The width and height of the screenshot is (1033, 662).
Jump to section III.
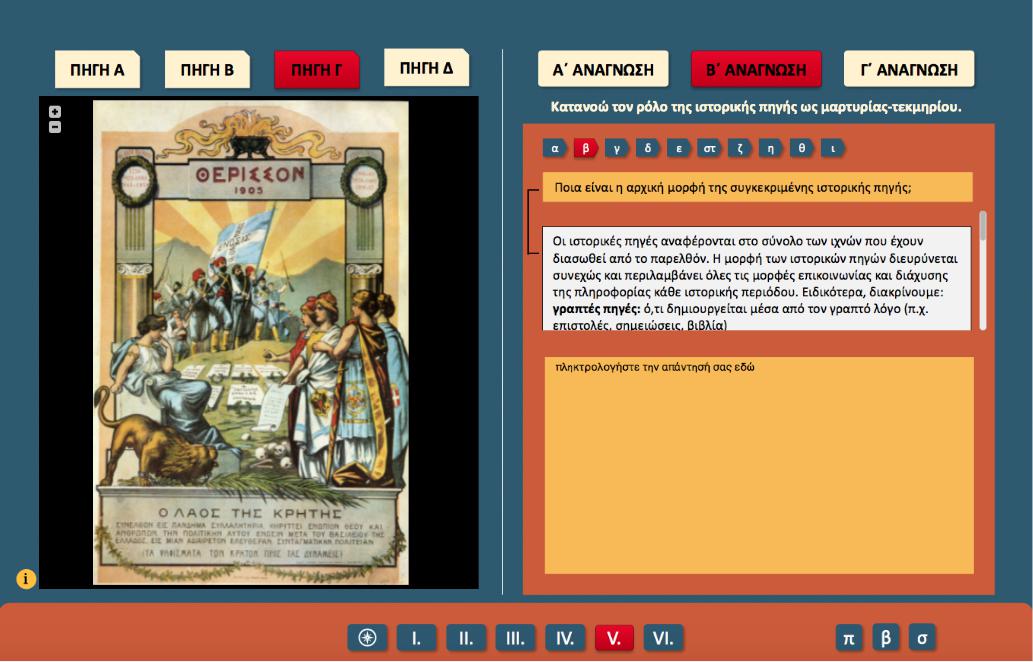(x=515, y=638)
